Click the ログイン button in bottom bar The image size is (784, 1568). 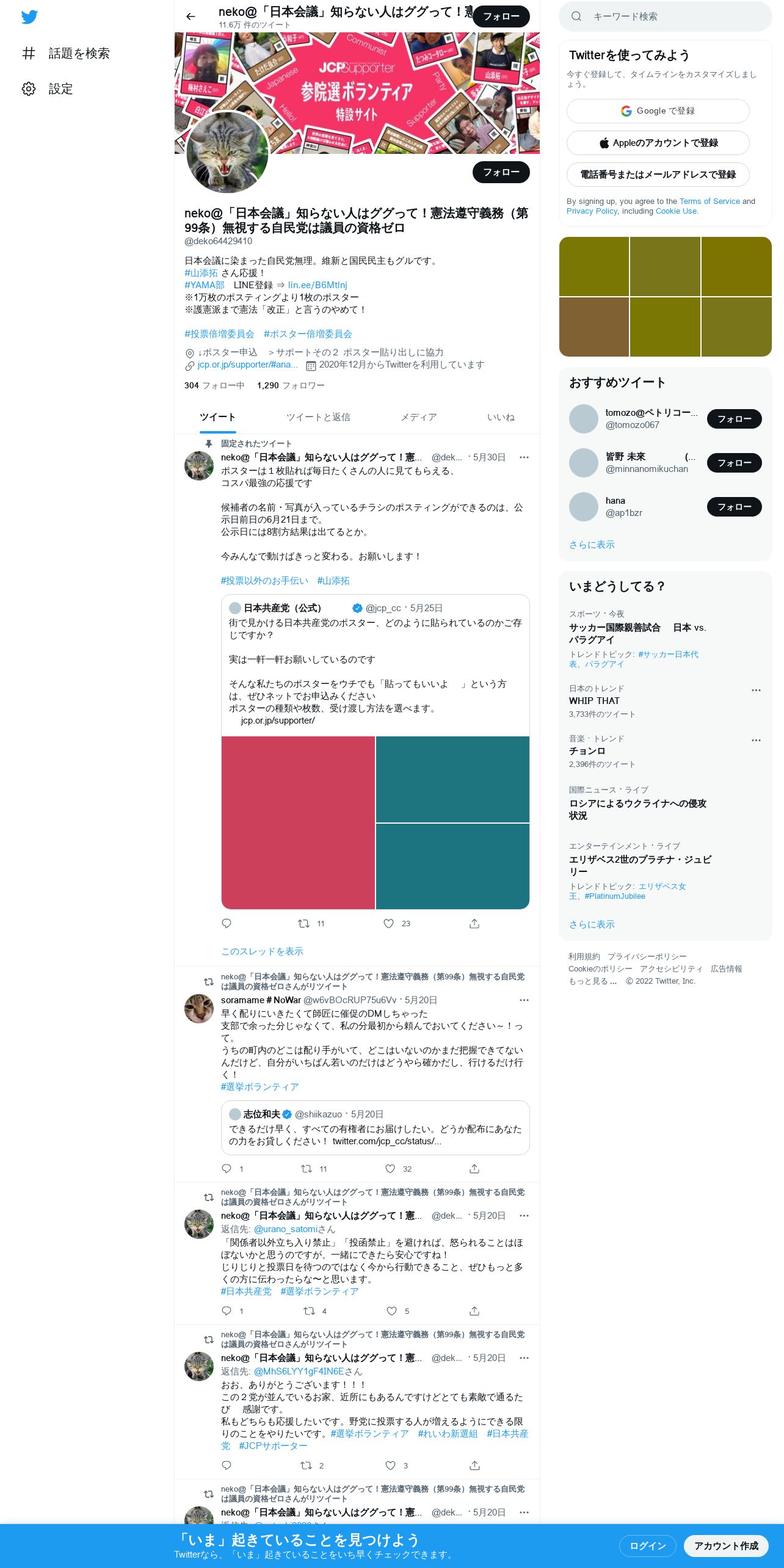648,1546
